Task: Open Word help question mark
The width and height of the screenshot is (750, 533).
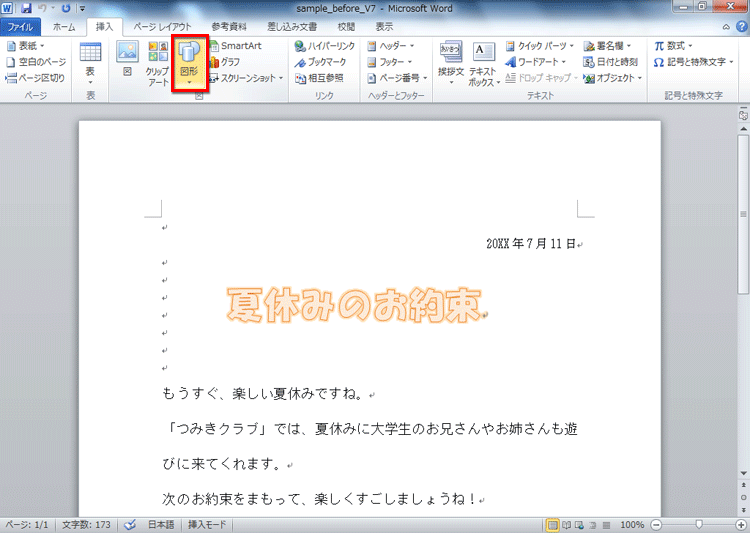Action: click(741, 27)
